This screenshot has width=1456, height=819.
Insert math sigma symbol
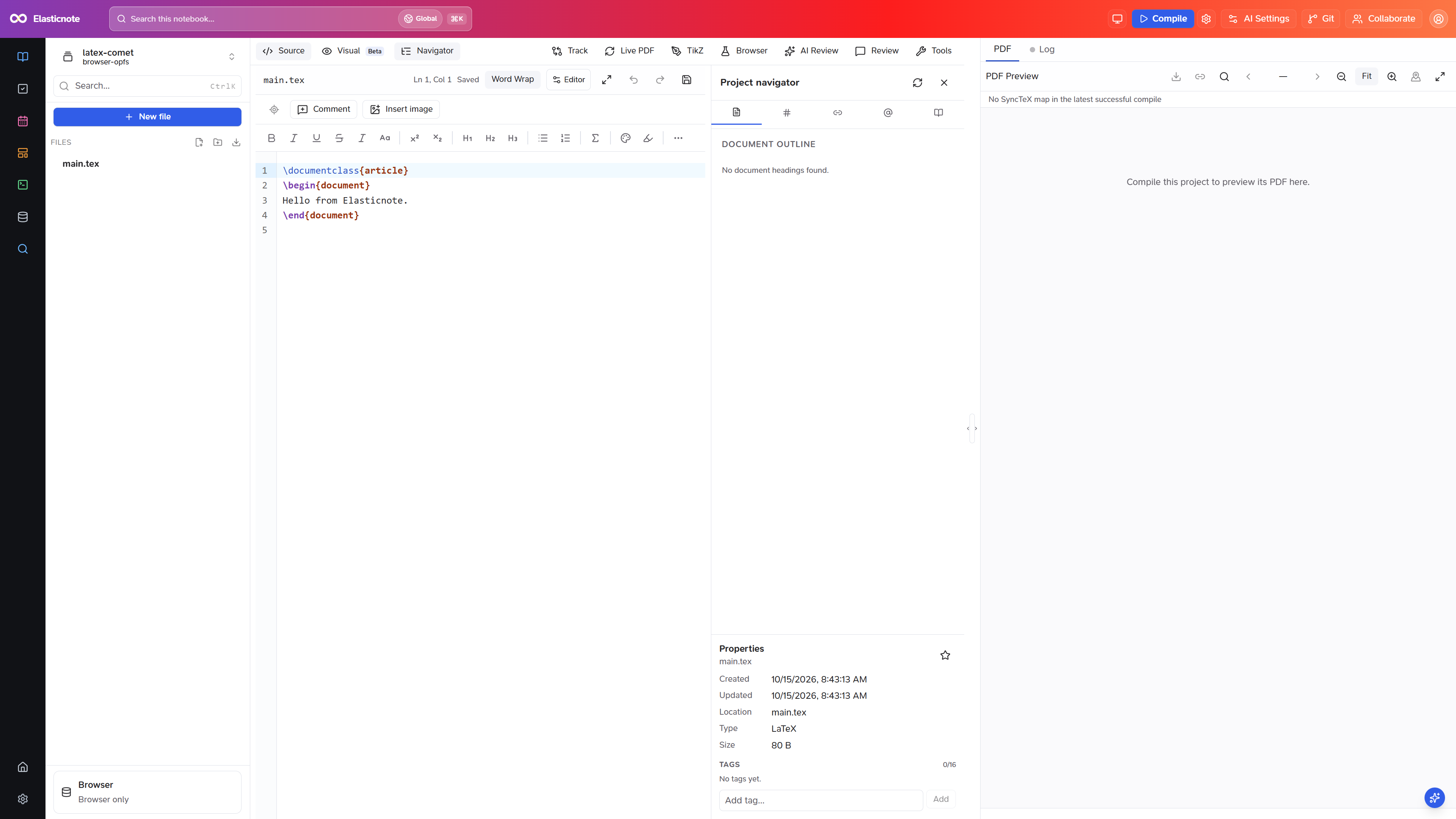pyautogui.click(x=595, y=138)
